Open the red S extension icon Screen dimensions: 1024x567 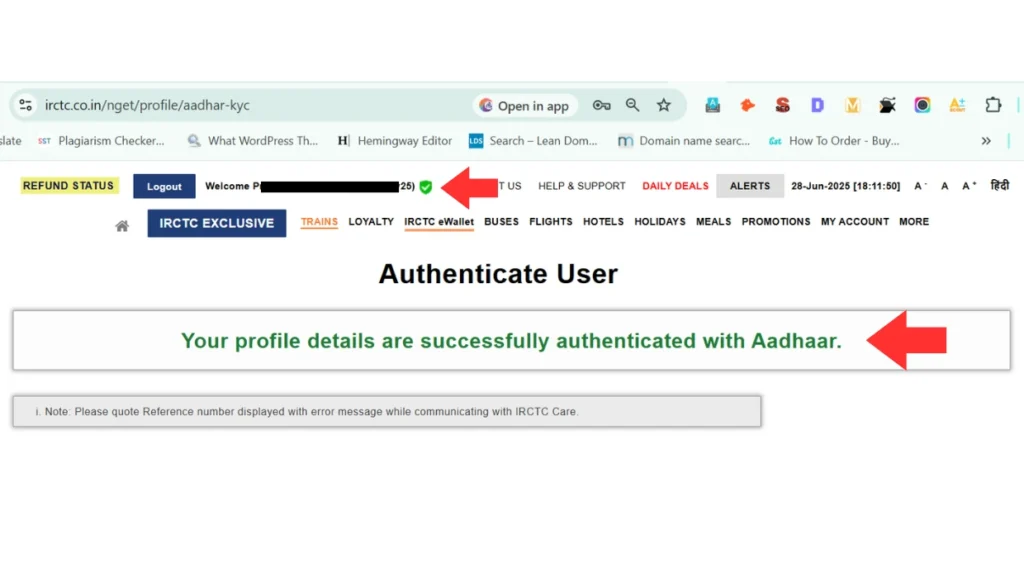[x=782, y=105]
